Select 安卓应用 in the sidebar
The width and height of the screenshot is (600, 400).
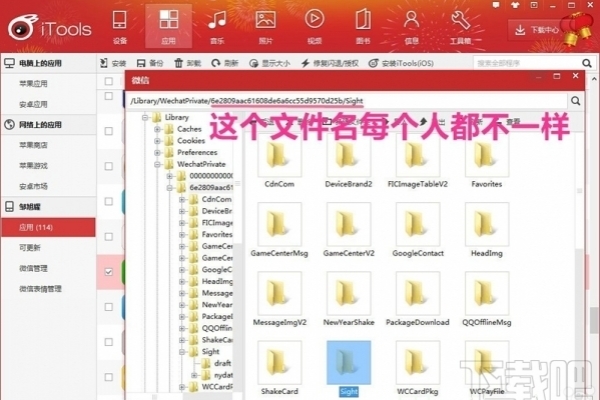(33, 104)
